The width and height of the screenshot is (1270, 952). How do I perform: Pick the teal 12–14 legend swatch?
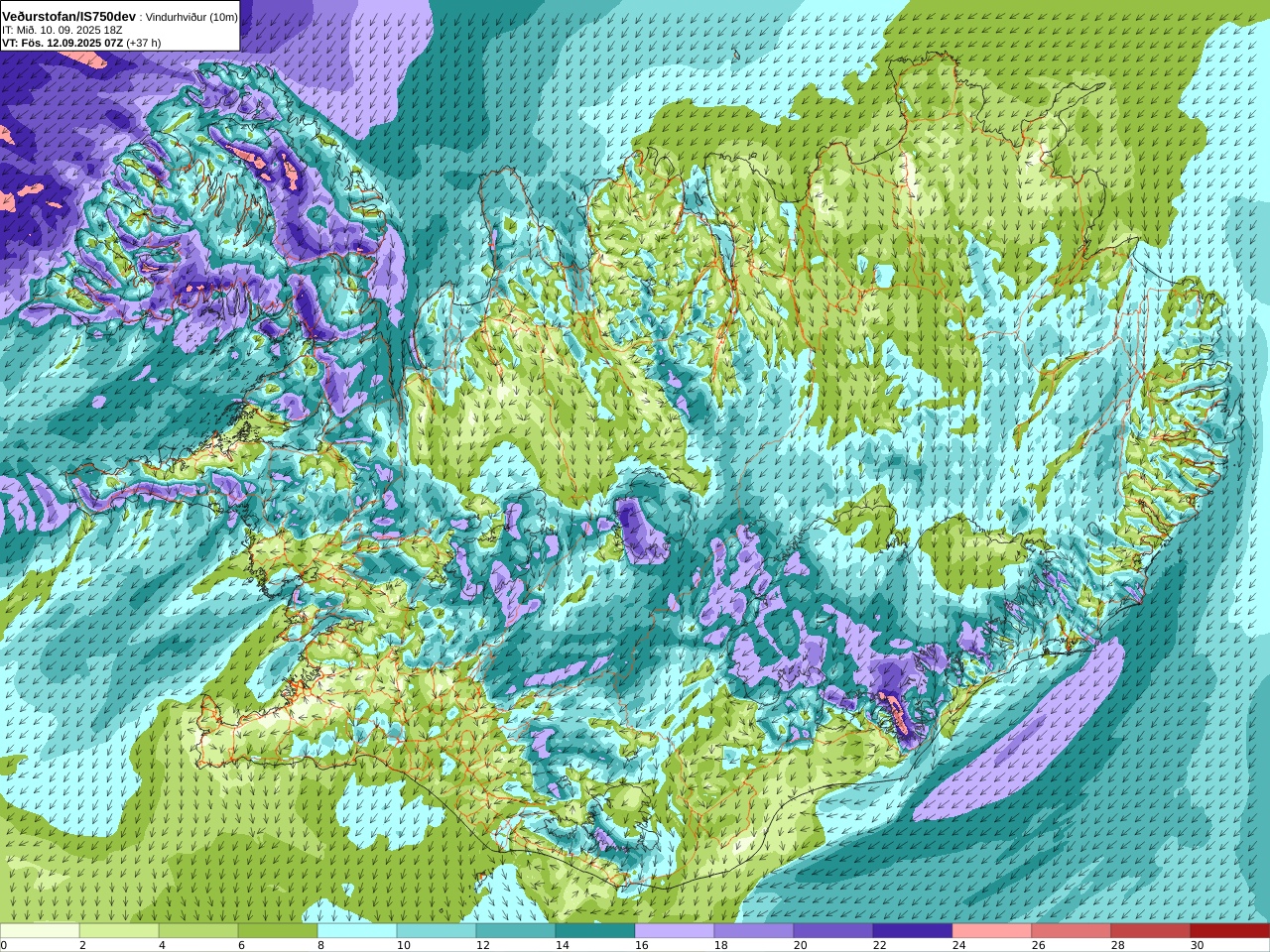[x=516, y=931]
